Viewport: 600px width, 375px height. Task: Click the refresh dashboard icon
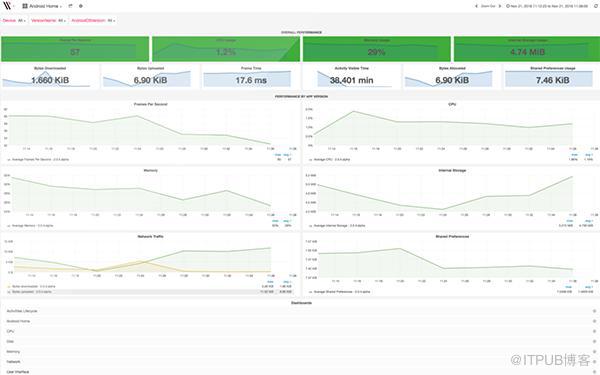[x=595, y=6]
